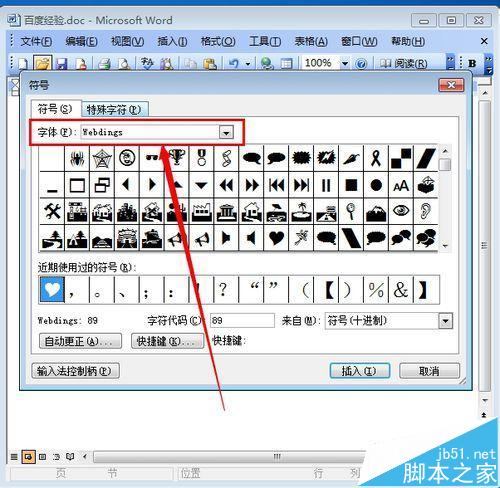
Task: Close the 符号 dialog
Action: click(x=451, y=85)
